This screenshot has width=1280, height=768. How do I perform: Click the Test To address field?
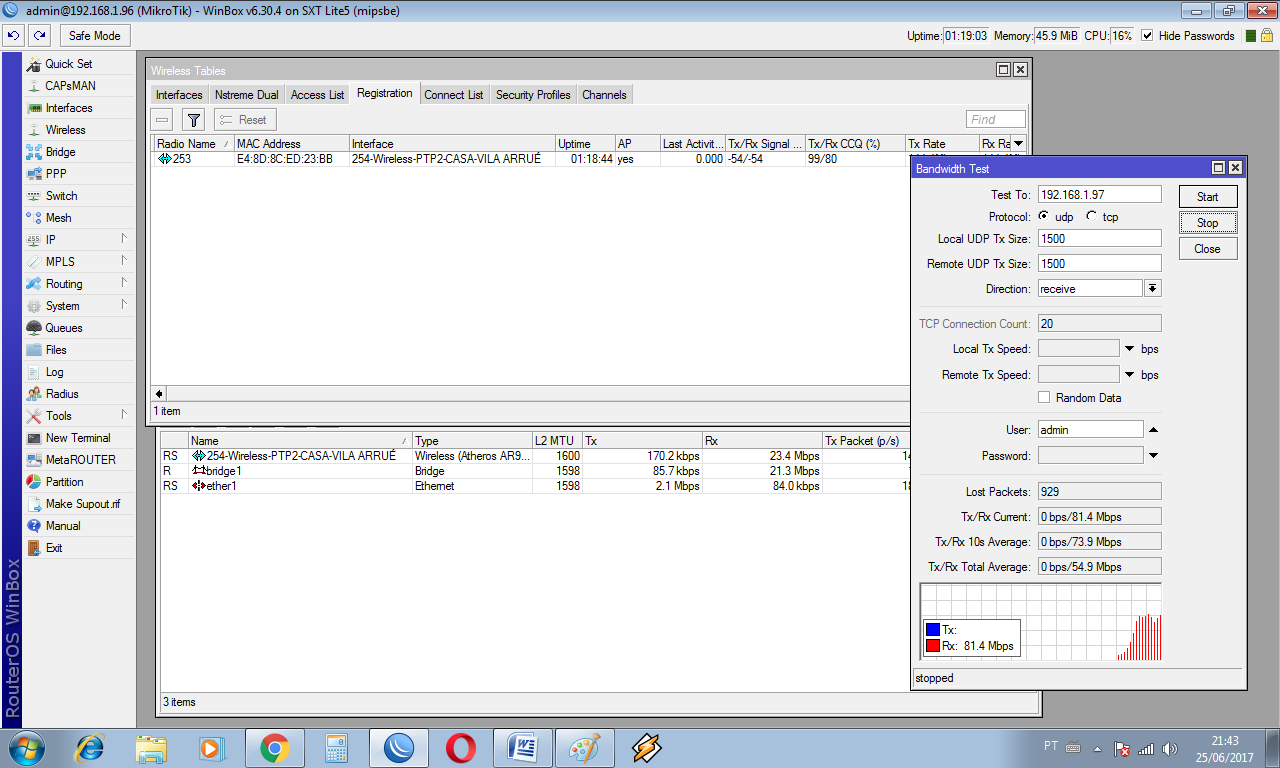(1100, 195)
